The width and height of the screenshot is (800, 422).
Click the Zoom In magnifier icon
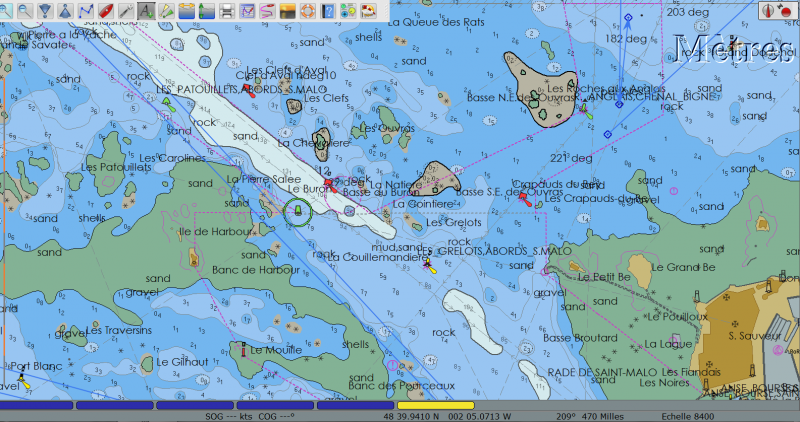coord(5,10)
